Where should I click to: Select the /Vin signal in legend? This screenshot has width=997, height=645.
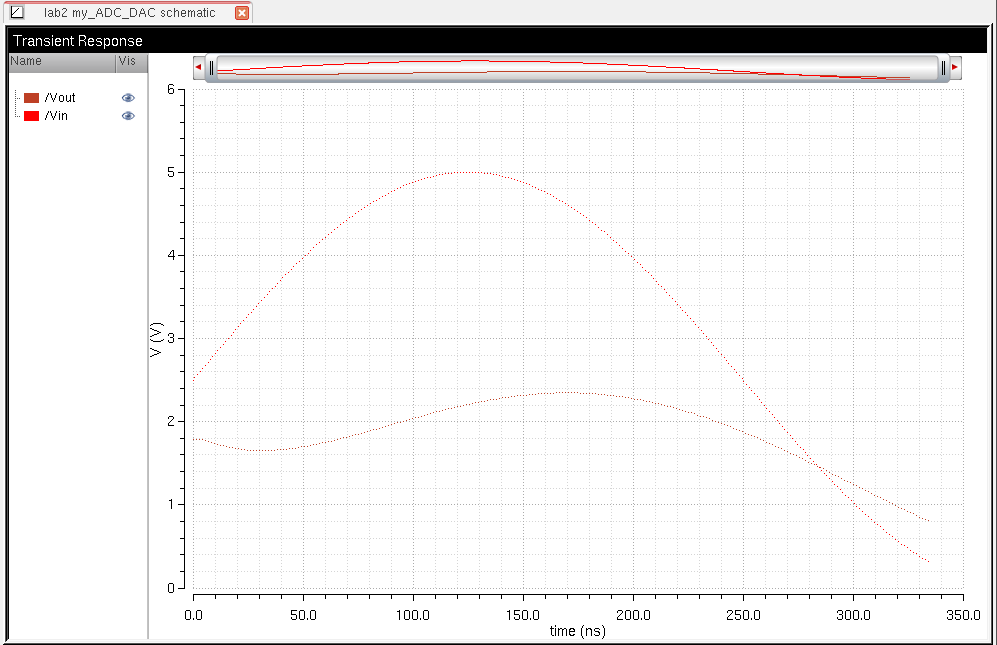point(56,116)
